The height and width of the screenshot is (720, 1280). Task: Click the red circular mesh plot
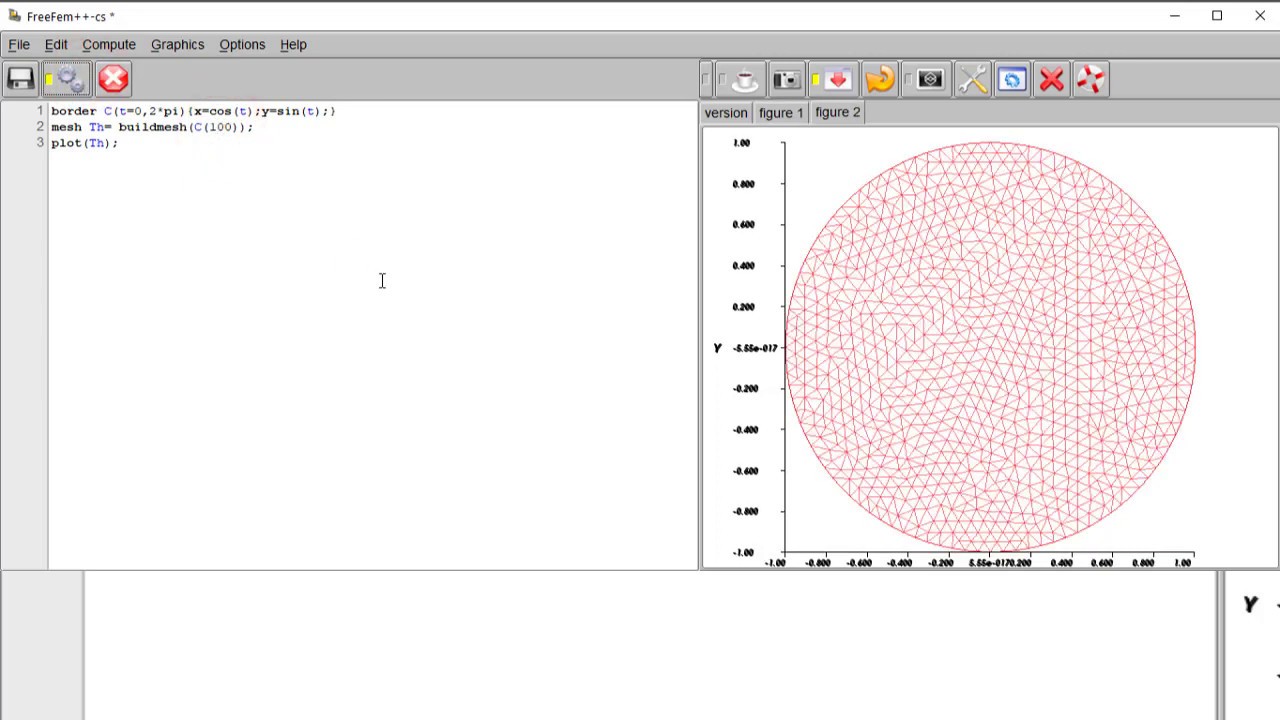[x=990, y=347]
